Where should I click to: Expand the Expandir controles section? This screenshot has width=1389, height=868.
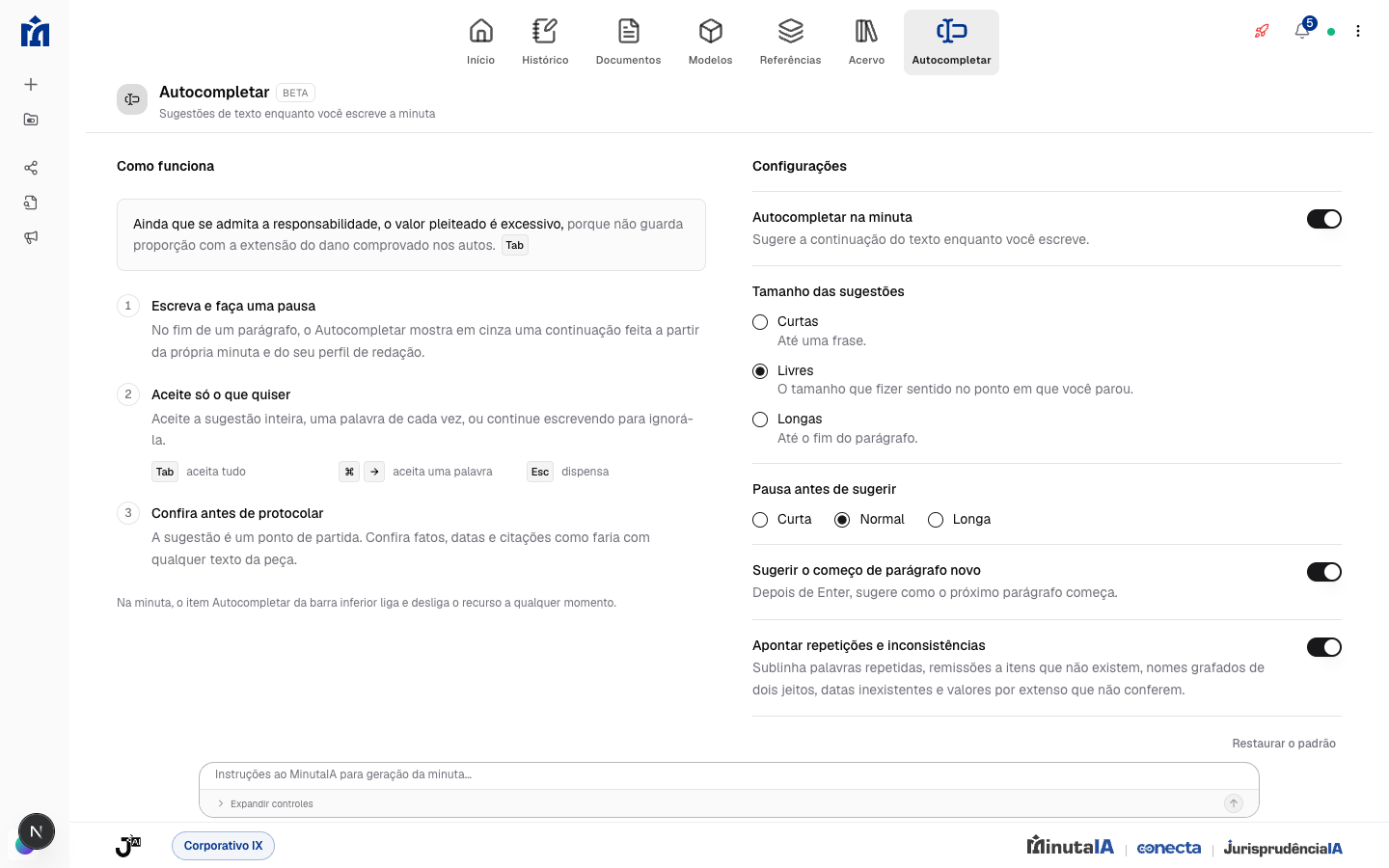pos(265,803)
